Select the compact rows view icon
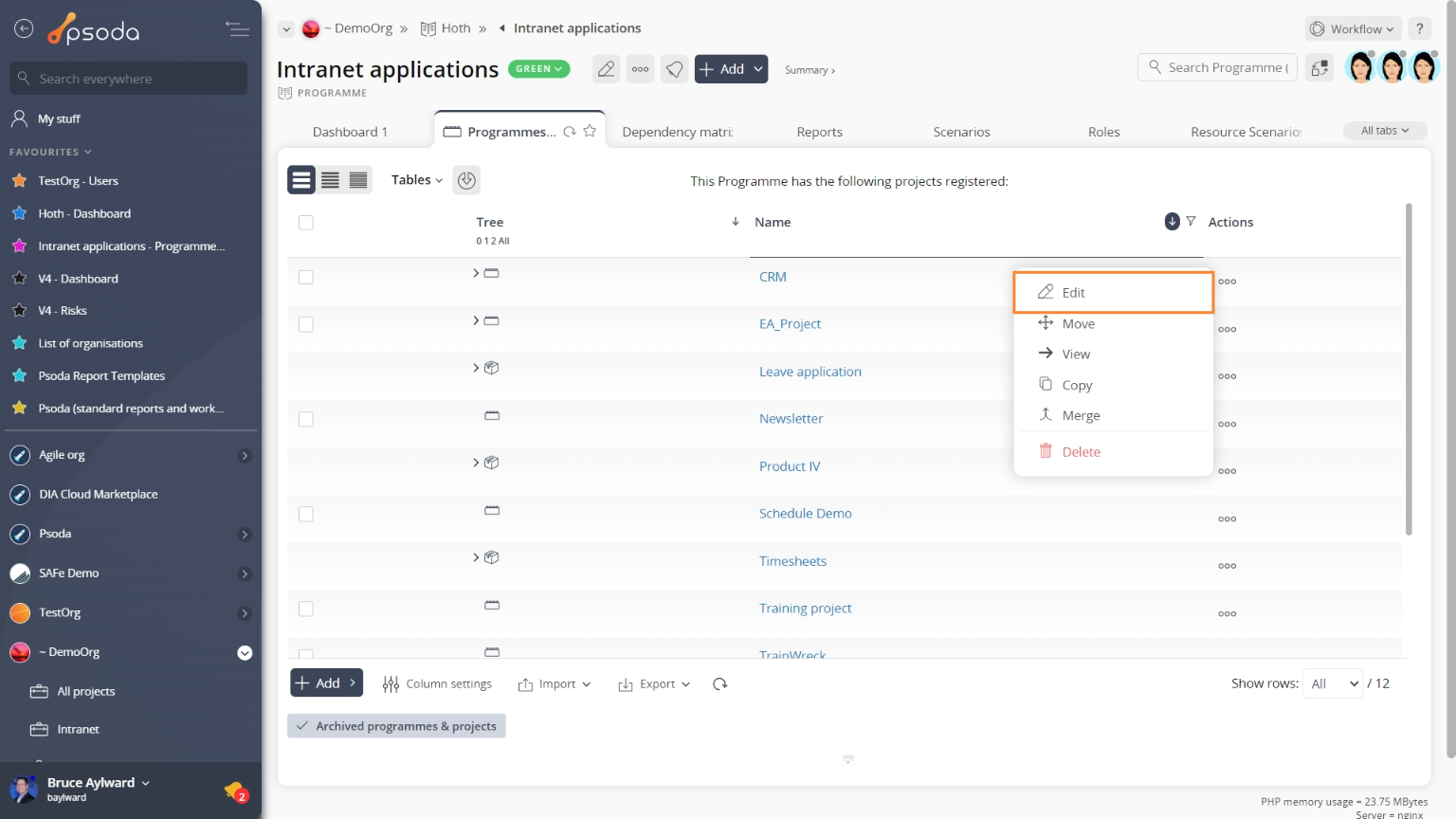 [x=358, y=180]
